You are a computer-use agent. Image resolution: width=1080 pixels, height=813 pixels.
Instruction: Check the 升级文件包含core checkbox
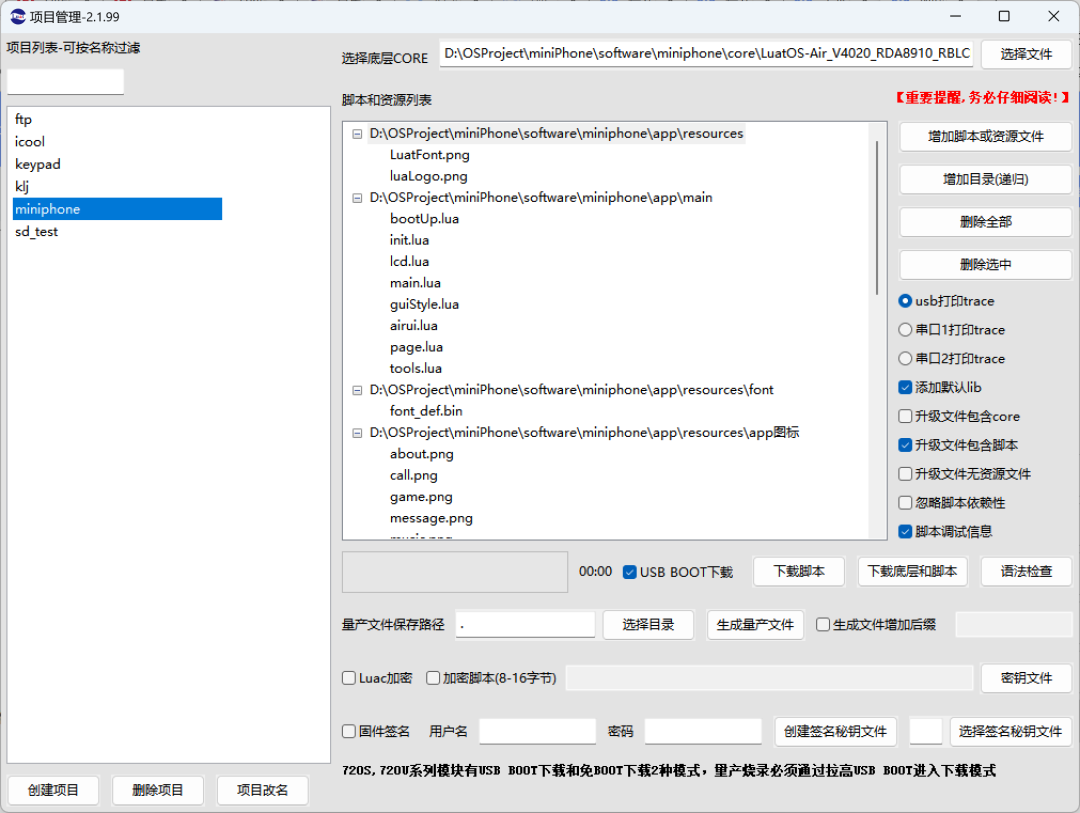pos(905,416)
